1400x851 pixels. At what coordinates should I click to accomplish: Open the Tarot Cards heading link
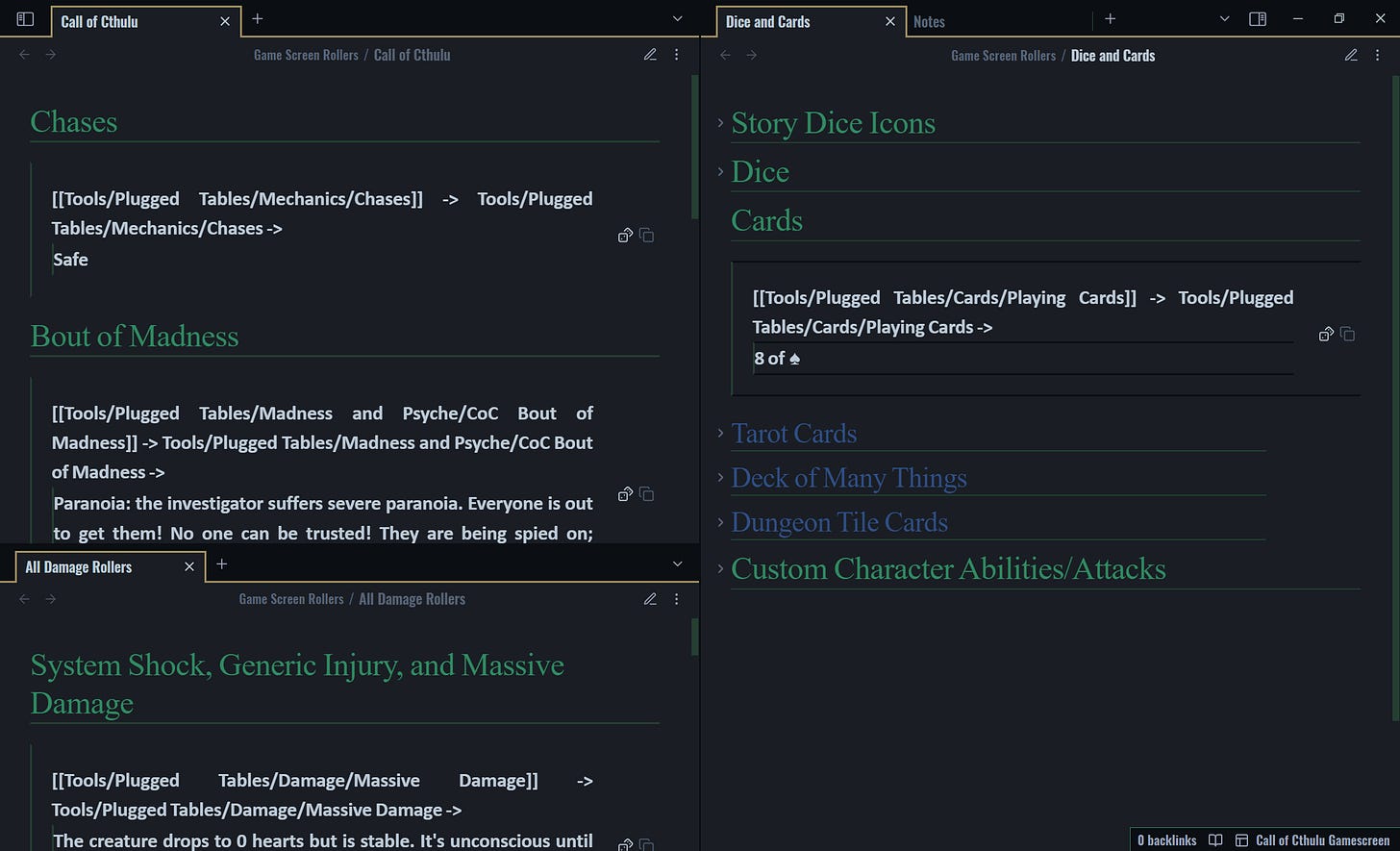point(793,434)
